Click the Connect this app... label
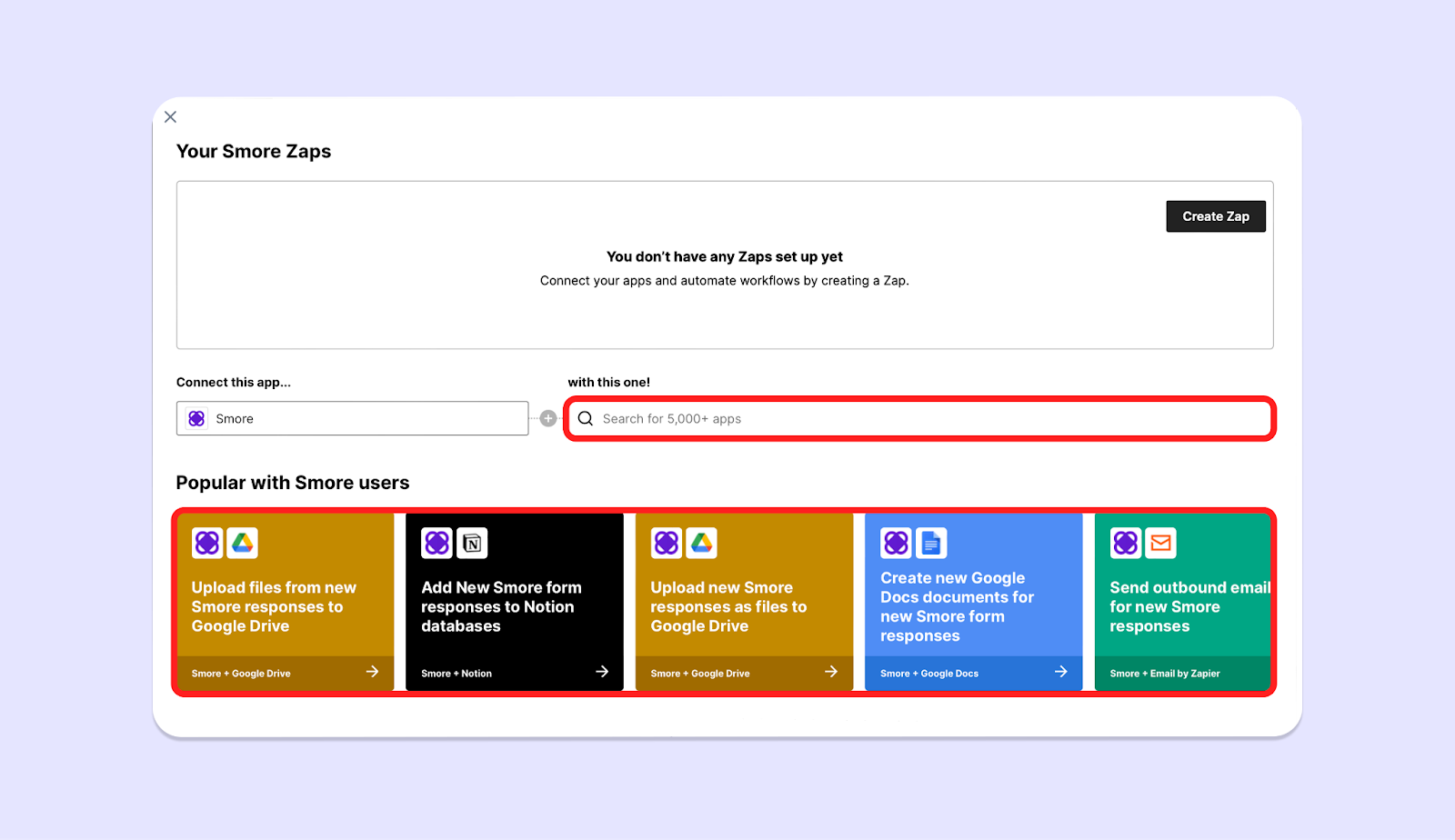 click(x=234, y=382)
